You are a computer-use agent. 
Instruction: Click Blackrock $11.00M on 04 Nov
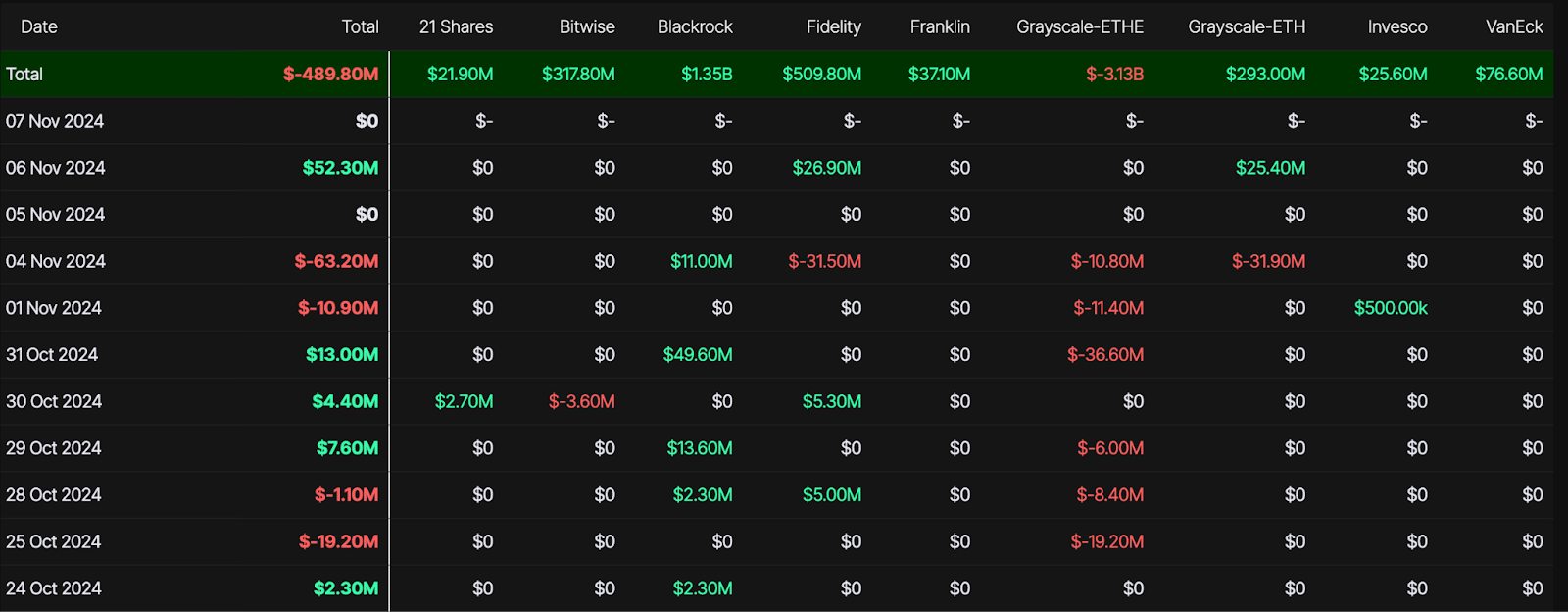(702, 261)
